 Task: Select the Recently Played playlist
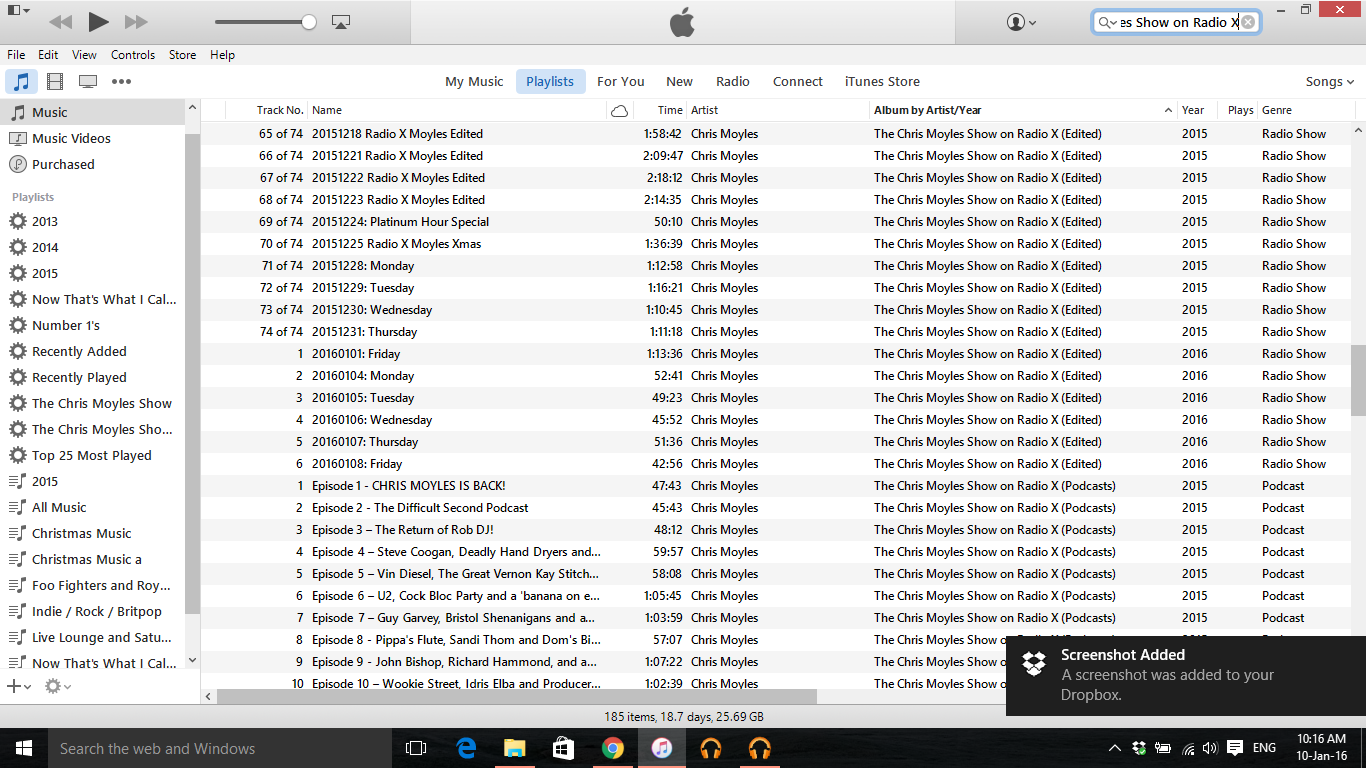pyautogui.click(x=79, y=378)
